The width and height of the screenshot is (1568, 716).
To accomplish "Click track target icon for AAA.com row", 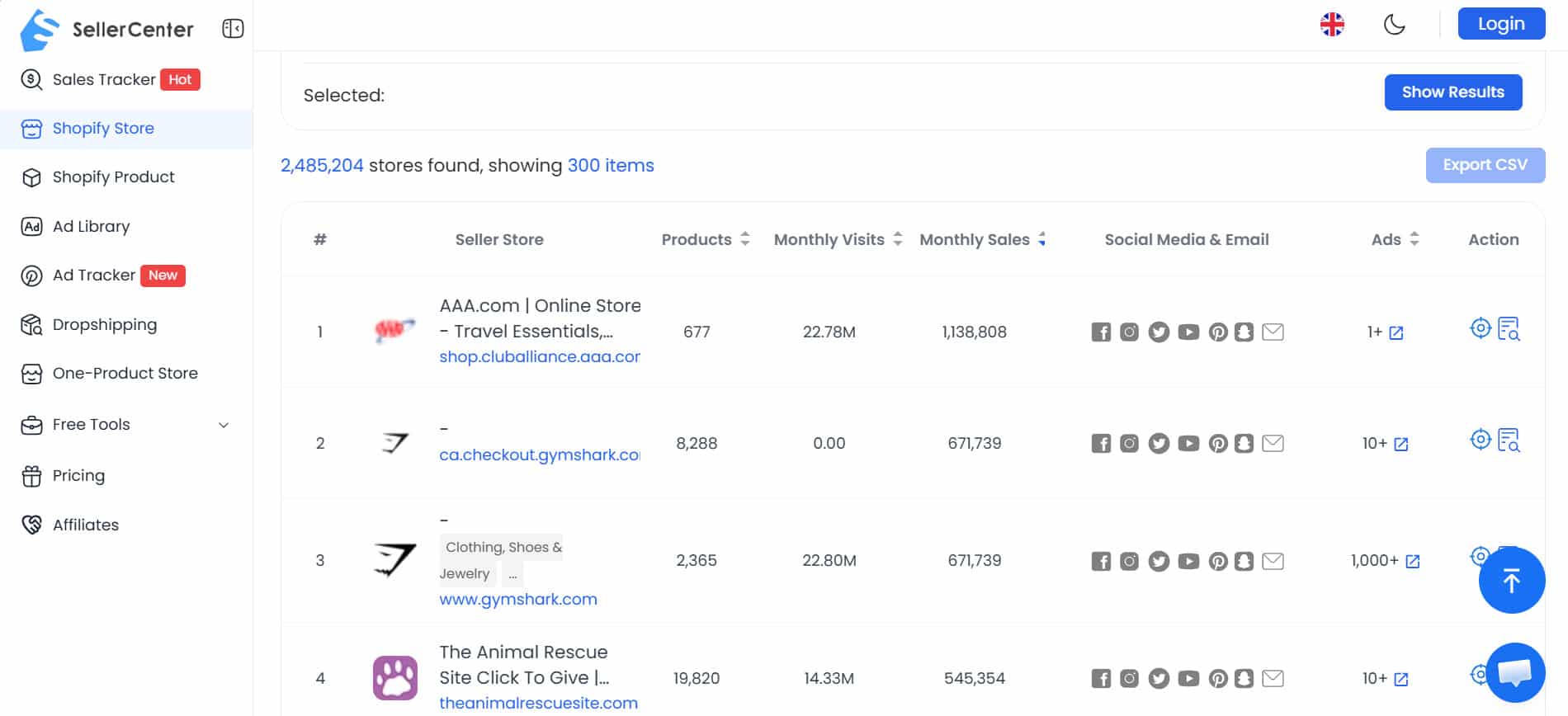I will pos(1481,328).
